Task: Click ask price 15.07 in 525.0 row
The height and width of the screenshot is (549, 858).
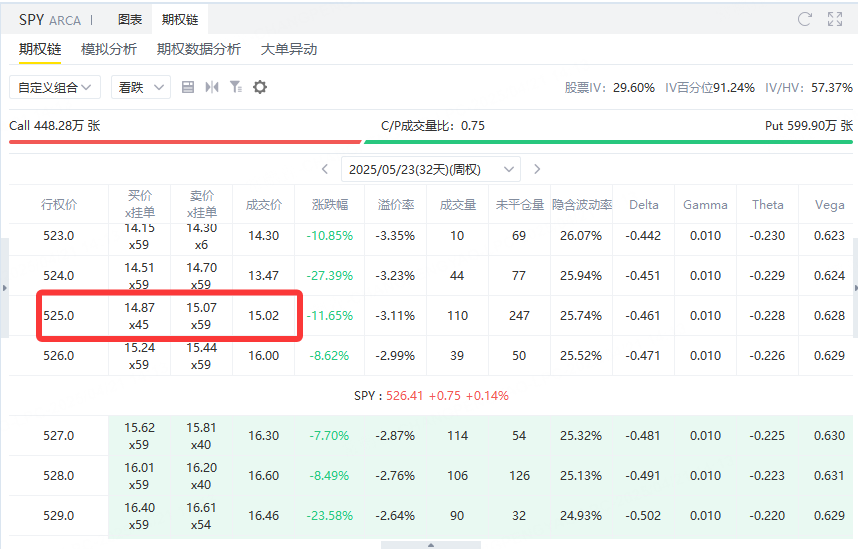Action: [201, 308]
